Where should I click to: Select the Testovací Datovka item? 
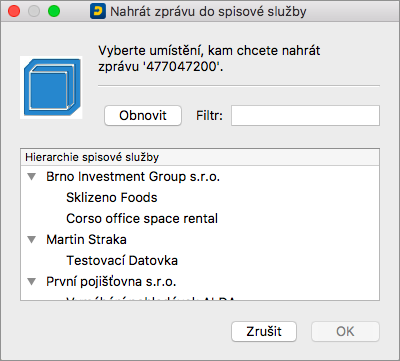coord(122,260)
